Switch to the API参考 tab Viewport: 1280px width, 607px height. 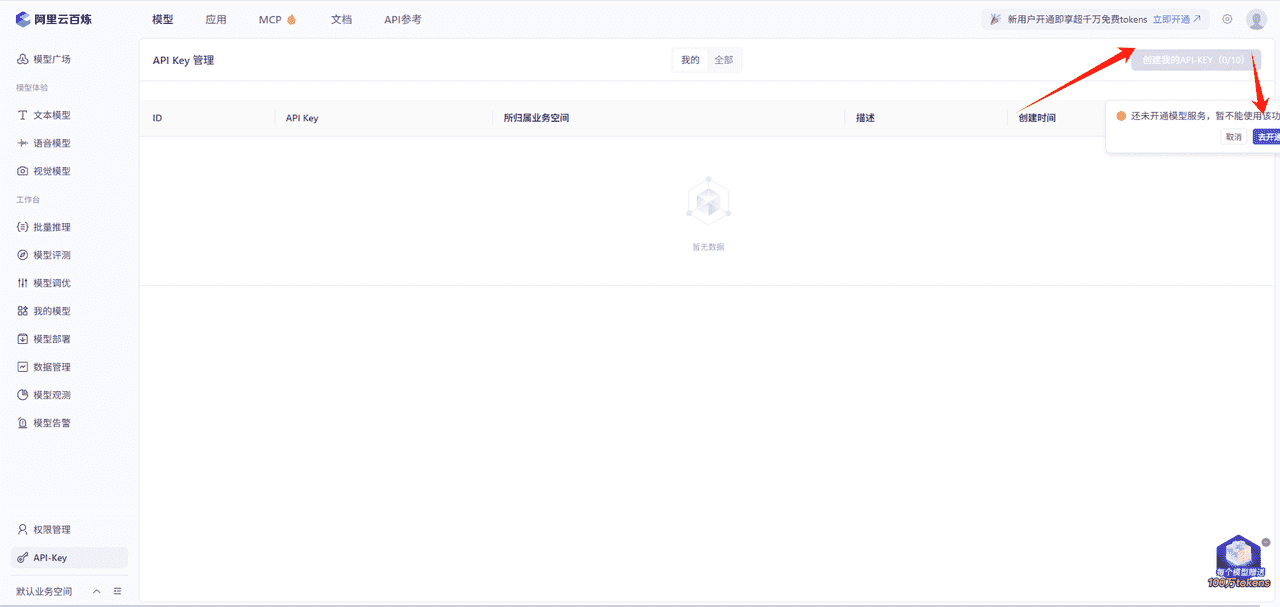pos(402,18)
